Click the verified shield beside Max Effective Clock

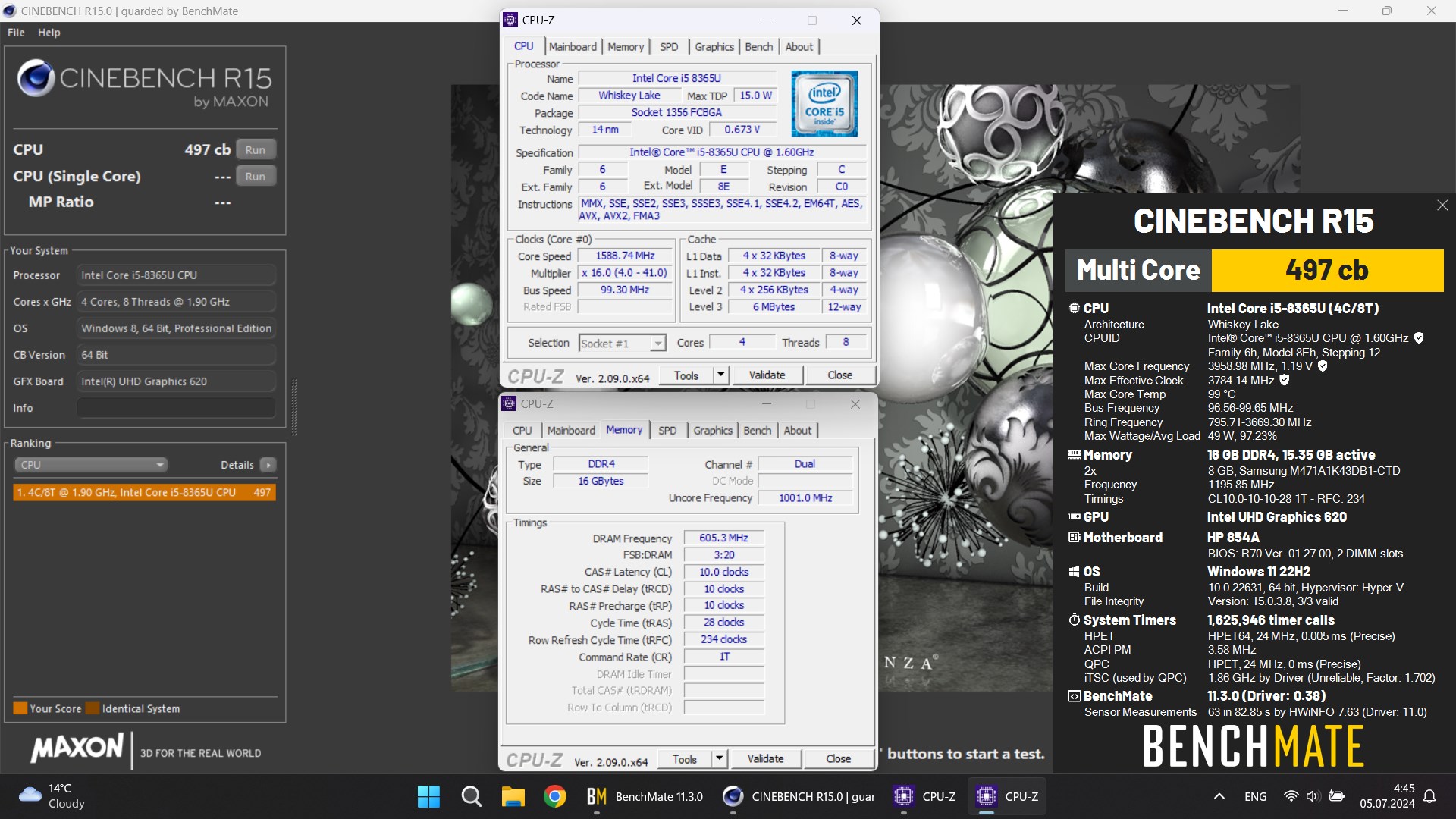point(1285,380)
